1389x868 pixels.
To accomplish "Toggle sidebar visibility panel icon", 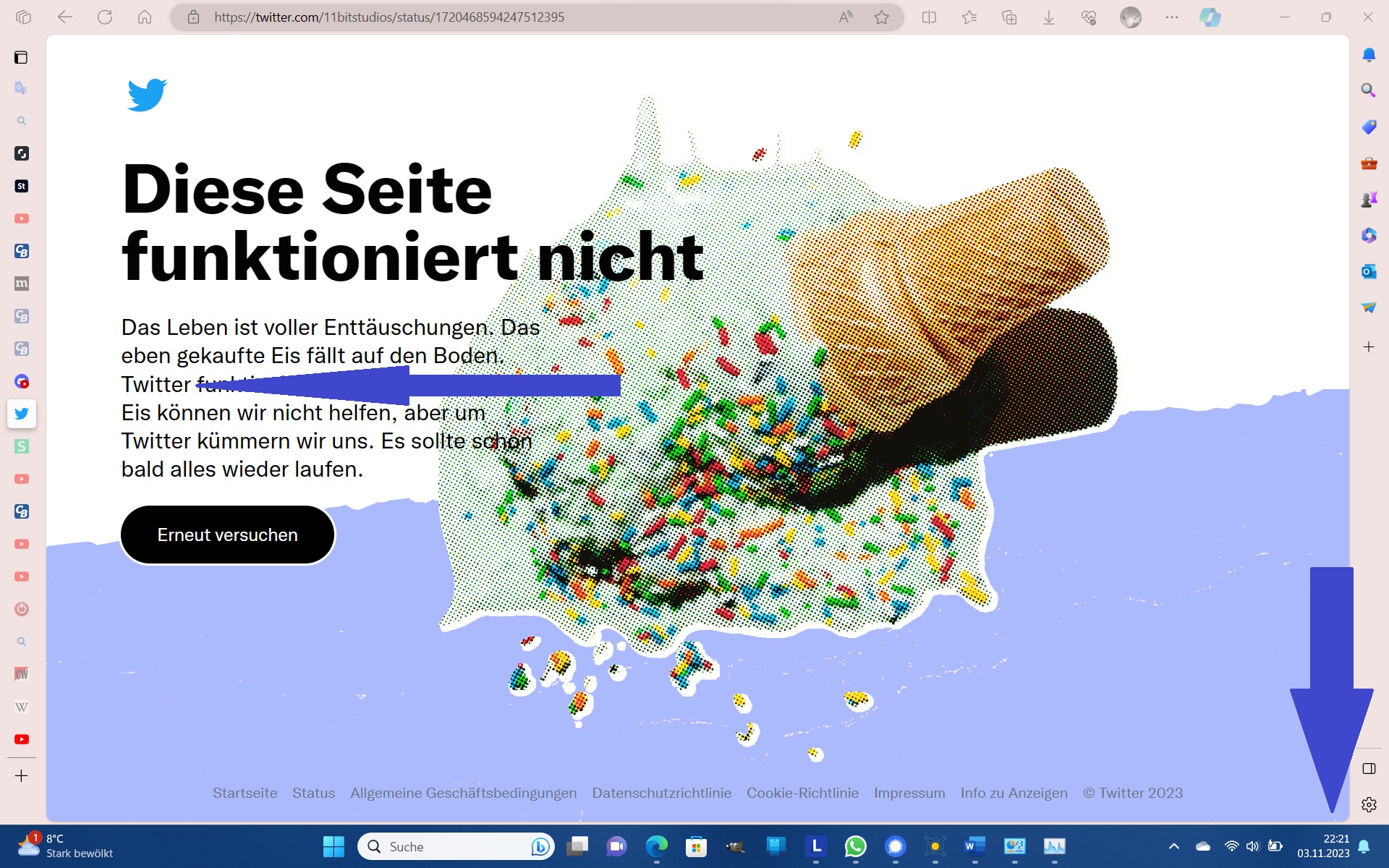I will pyautogui.click(x=1368, y=768).
